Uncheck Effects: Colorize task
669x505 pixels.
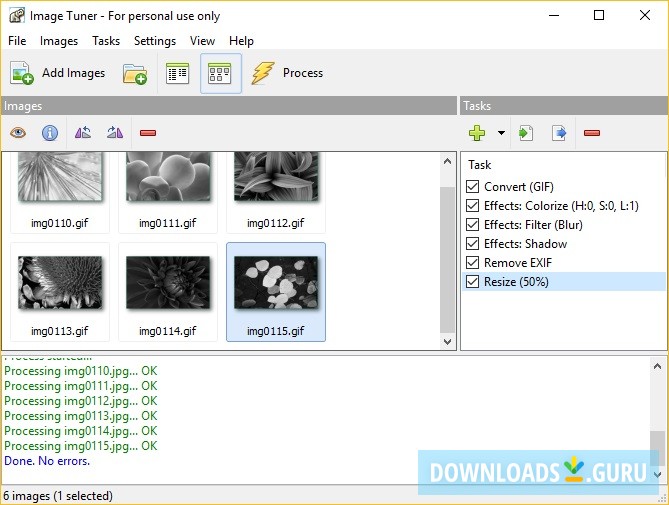472,206
